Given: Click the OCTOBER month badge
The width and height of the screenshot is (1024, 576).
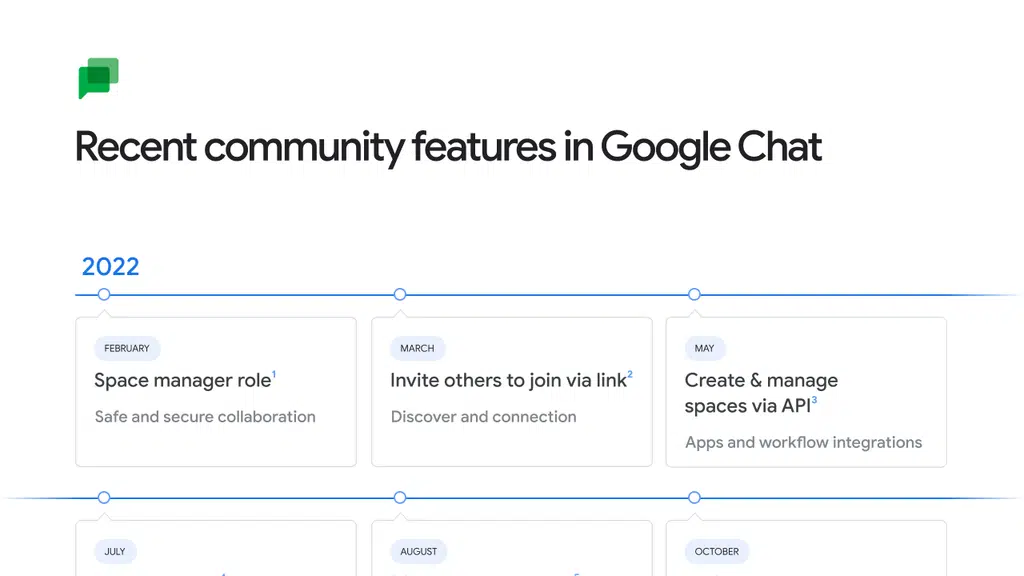Looking at the screenshot, I should point(717,551).
